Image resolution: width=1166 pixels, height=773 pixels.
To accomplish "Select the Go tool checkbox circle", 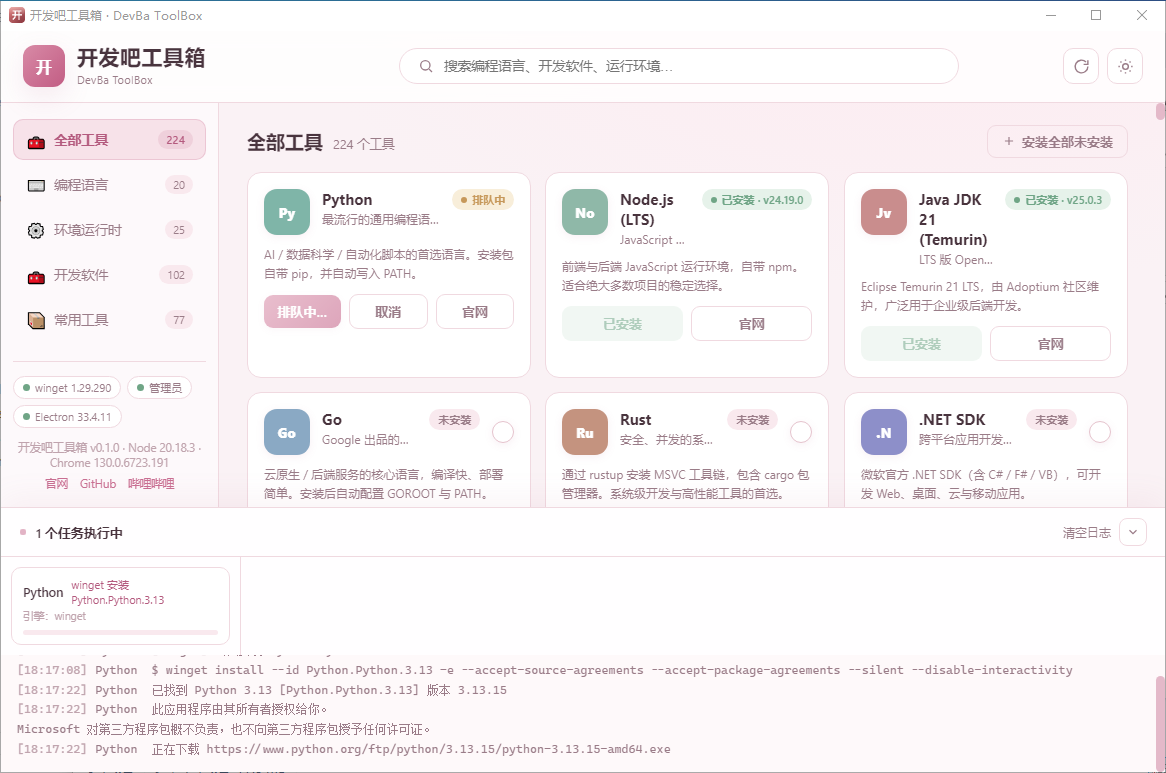I will [x=503, y=432].
